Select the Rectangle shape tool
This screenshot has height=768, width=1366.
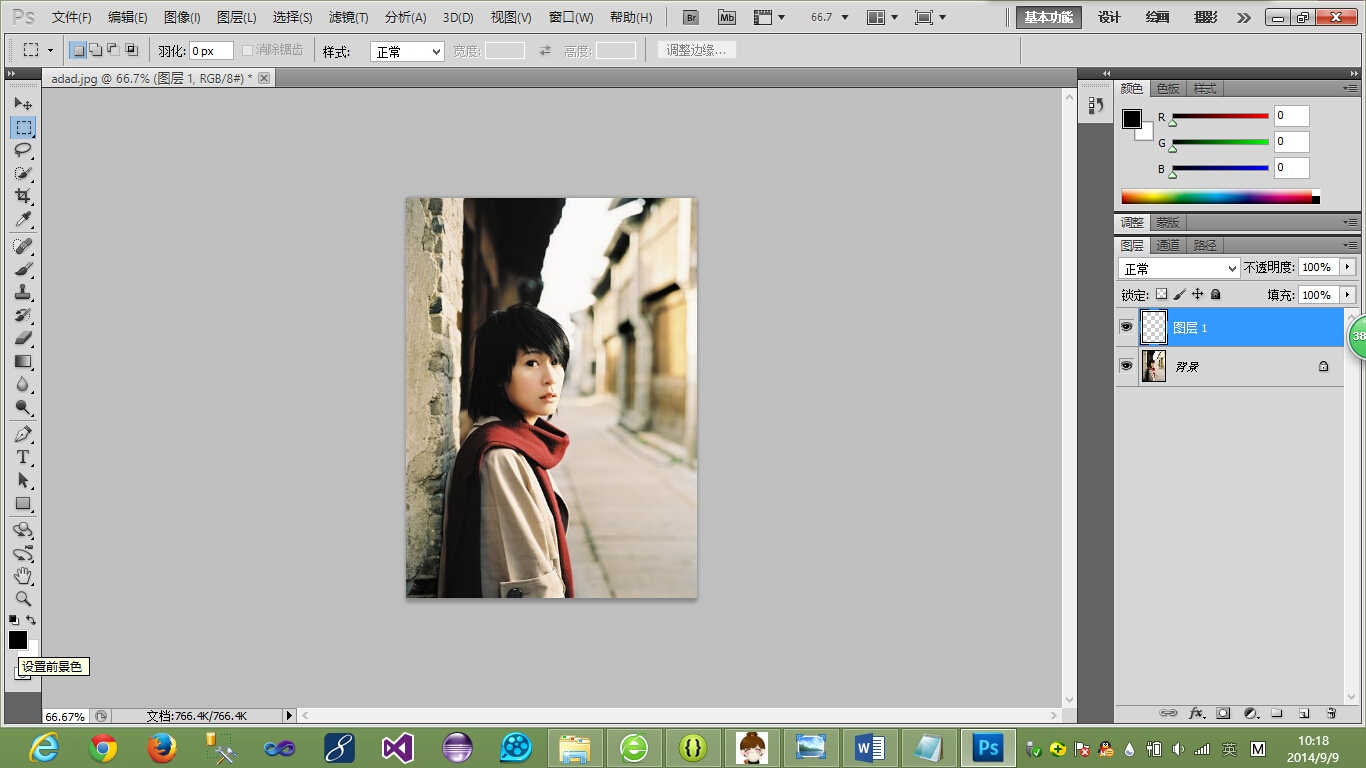[x=23, y=503]
